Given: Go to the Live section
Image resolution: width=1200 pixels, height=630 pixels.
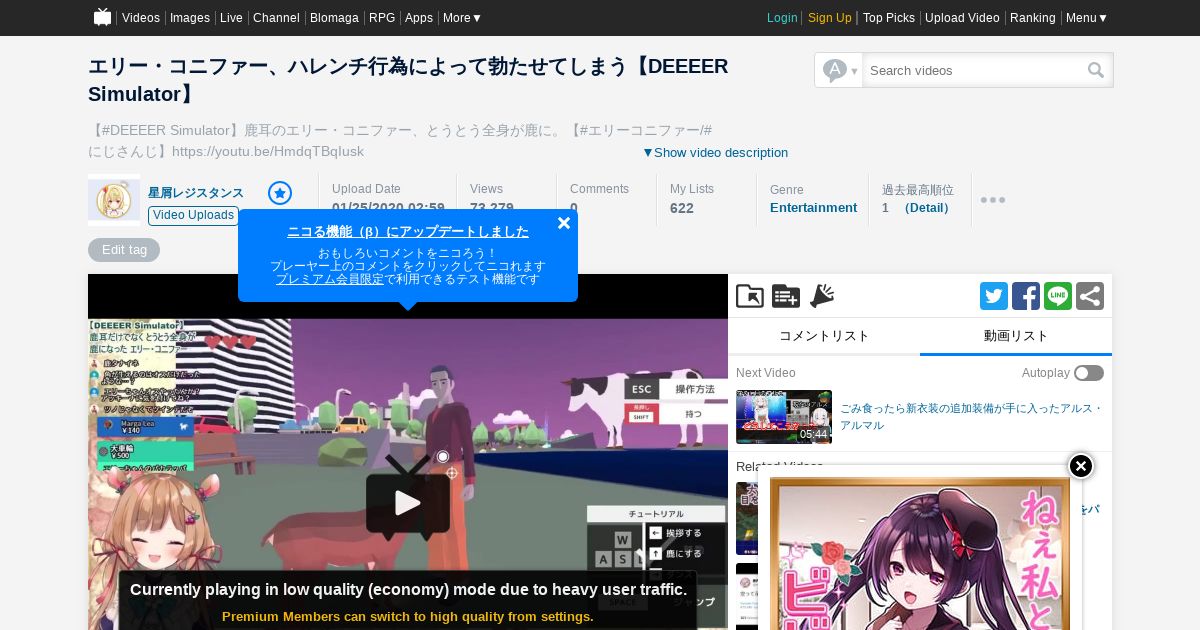Looking at the screenshot, I should point(231,18).
